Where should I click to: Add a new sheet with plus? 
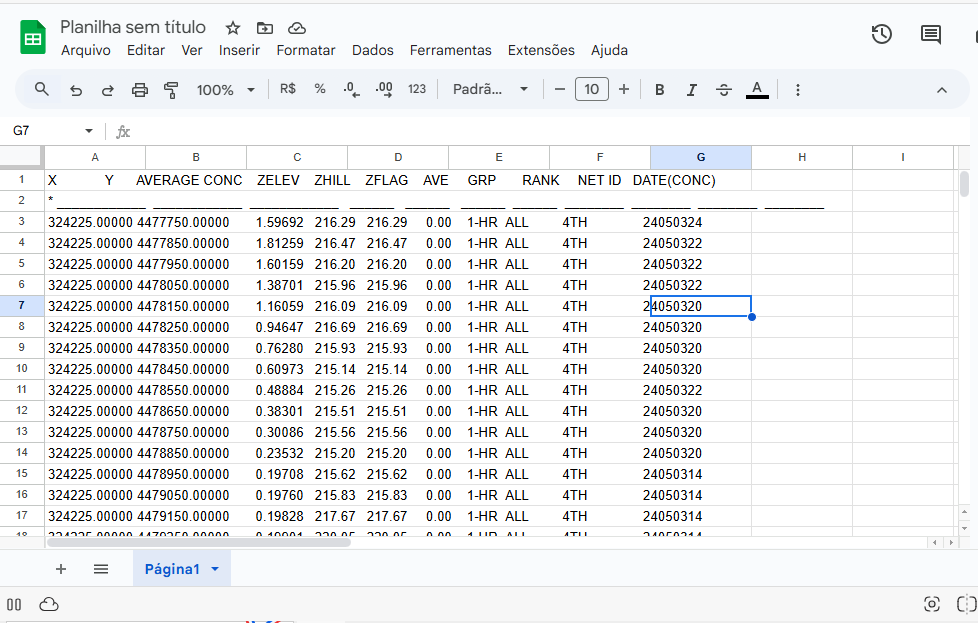(x=61, y=569)
